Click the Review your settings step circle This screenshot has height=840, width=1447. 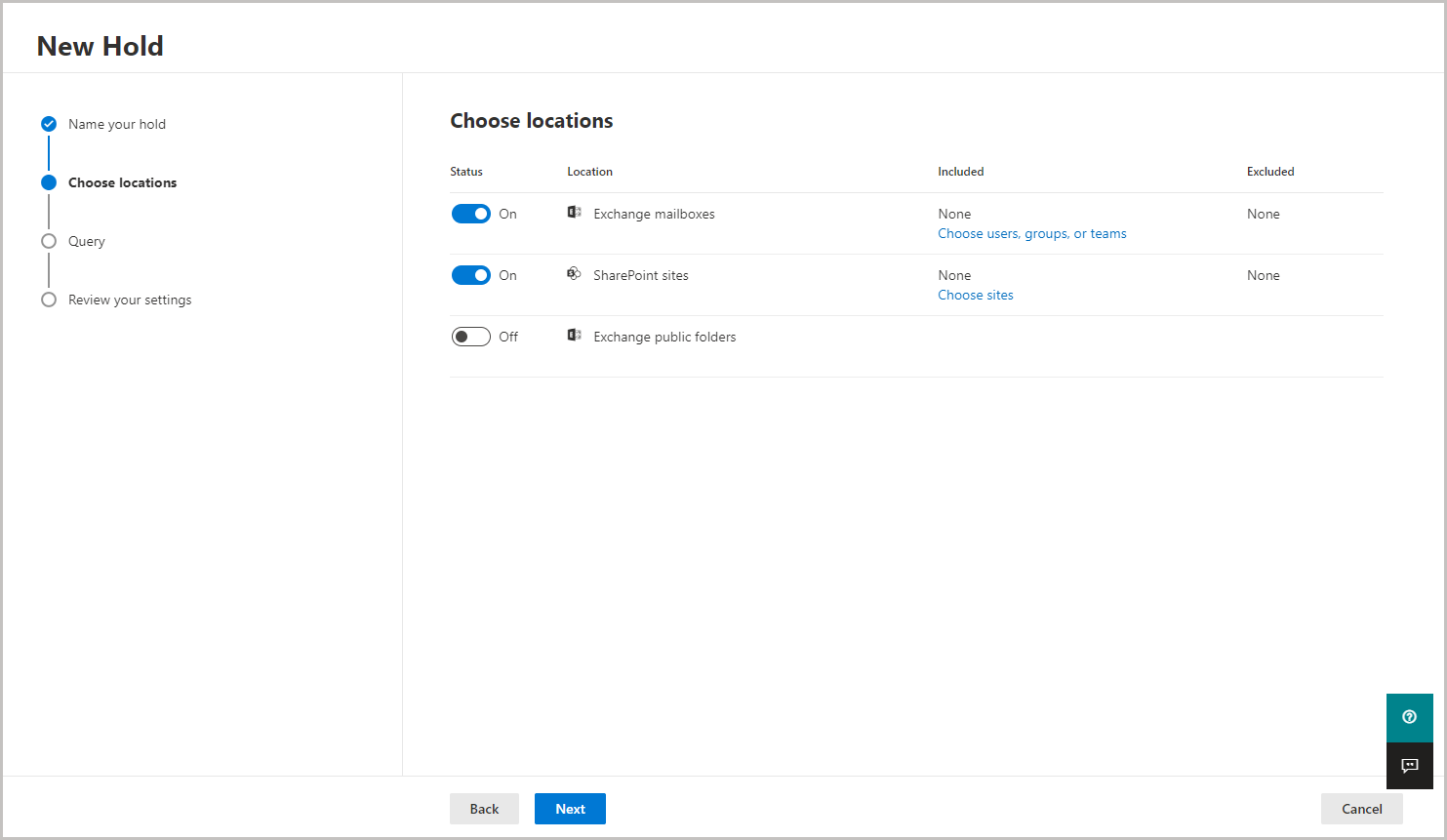[49, 300]
